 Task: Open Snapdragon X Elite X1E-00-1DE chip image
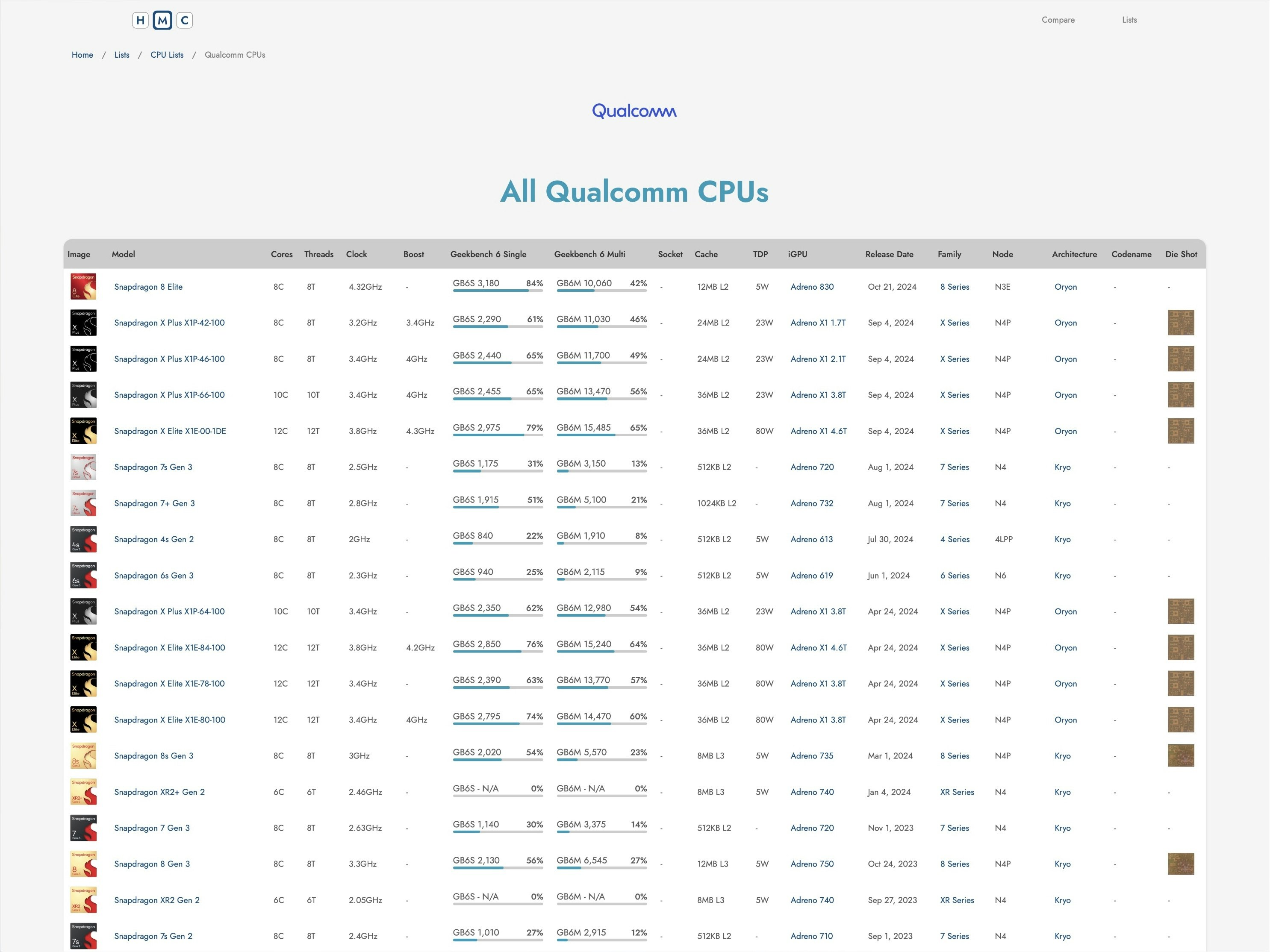coord(83,431)
